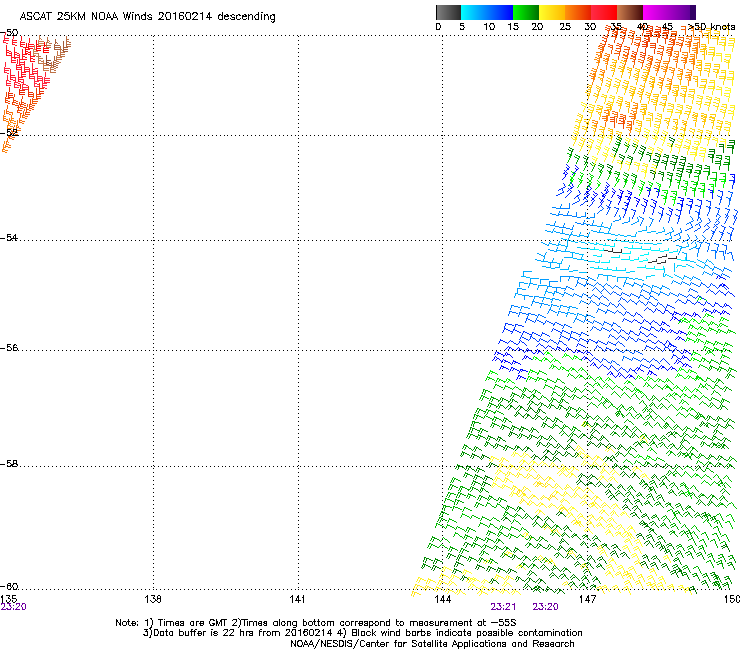Pick the yellow 20-25 knots legend segment
740x650 pixels.
[552, 12]
